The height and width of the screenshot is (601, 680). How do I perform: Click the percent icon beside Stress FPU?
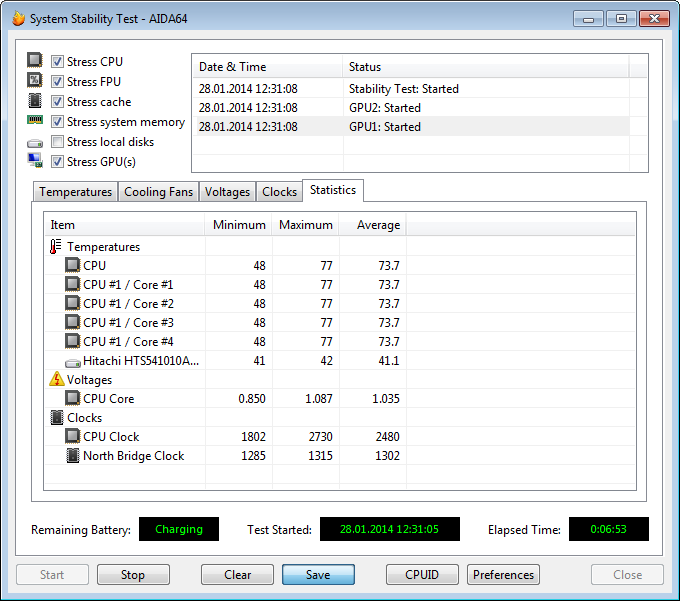click(35, 80)
